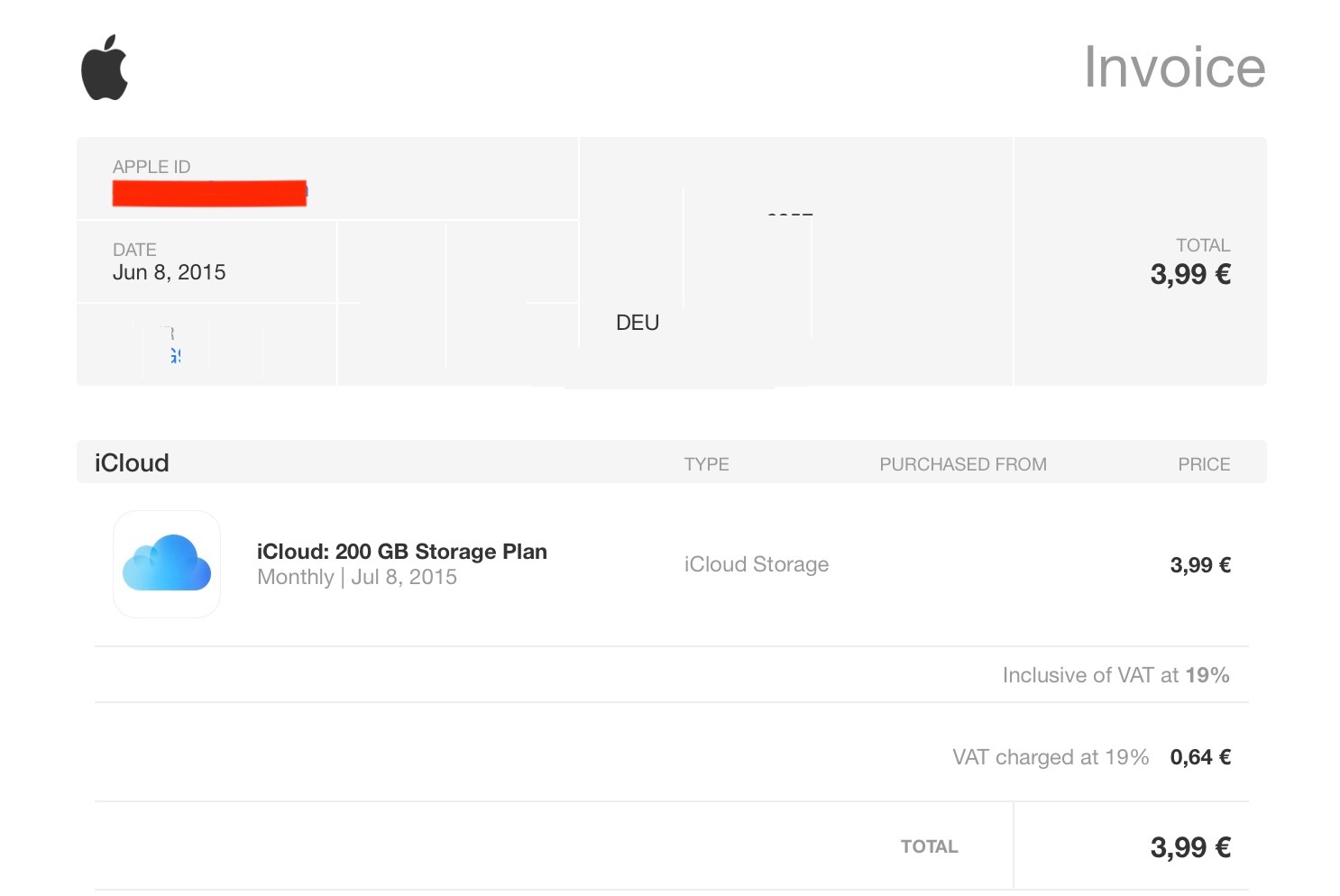Select the APPLE ID label
The image size is (1340, 896).
click(151, 167)
